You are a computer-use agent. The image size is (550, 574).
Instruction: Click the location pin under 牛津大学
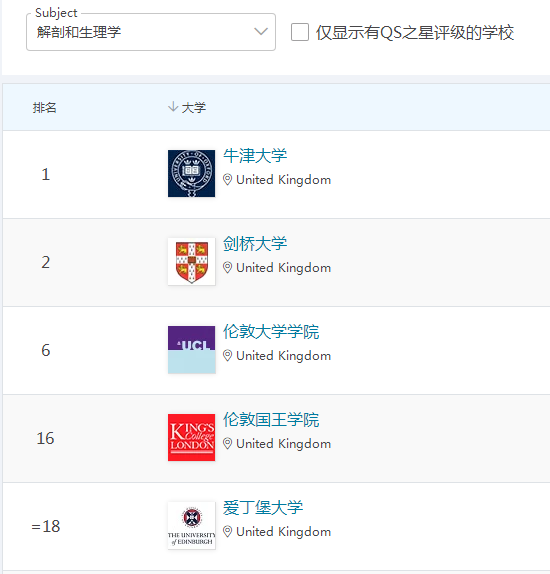pos(227,180)
